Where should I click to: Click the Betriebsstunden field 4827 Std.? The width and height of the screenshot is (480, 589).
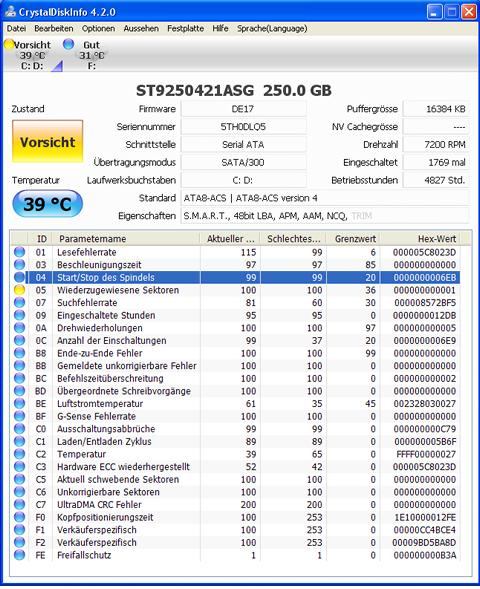click(436, 180)
